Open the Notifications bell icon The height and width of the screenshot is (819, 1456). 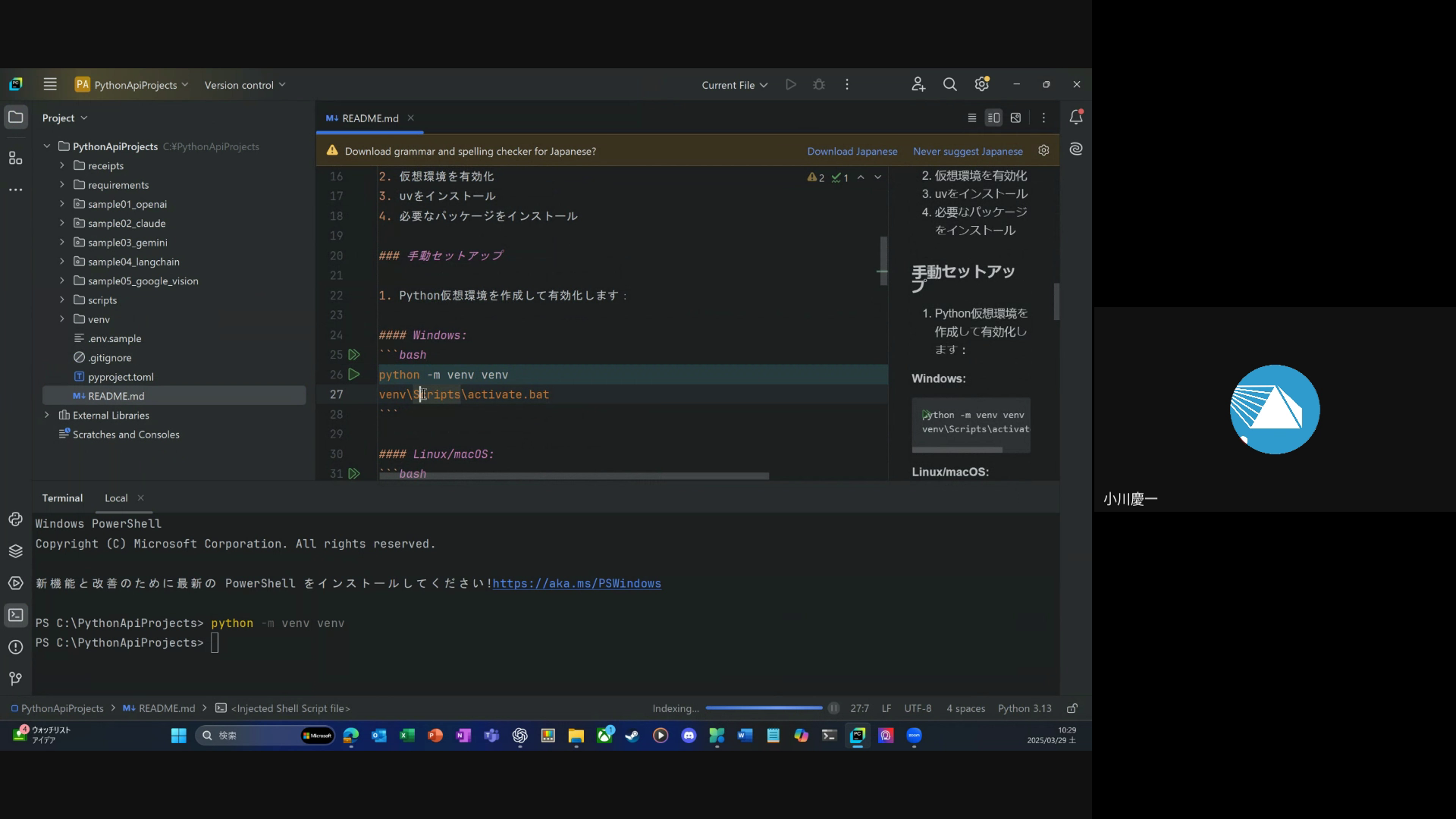[1076, 118]
